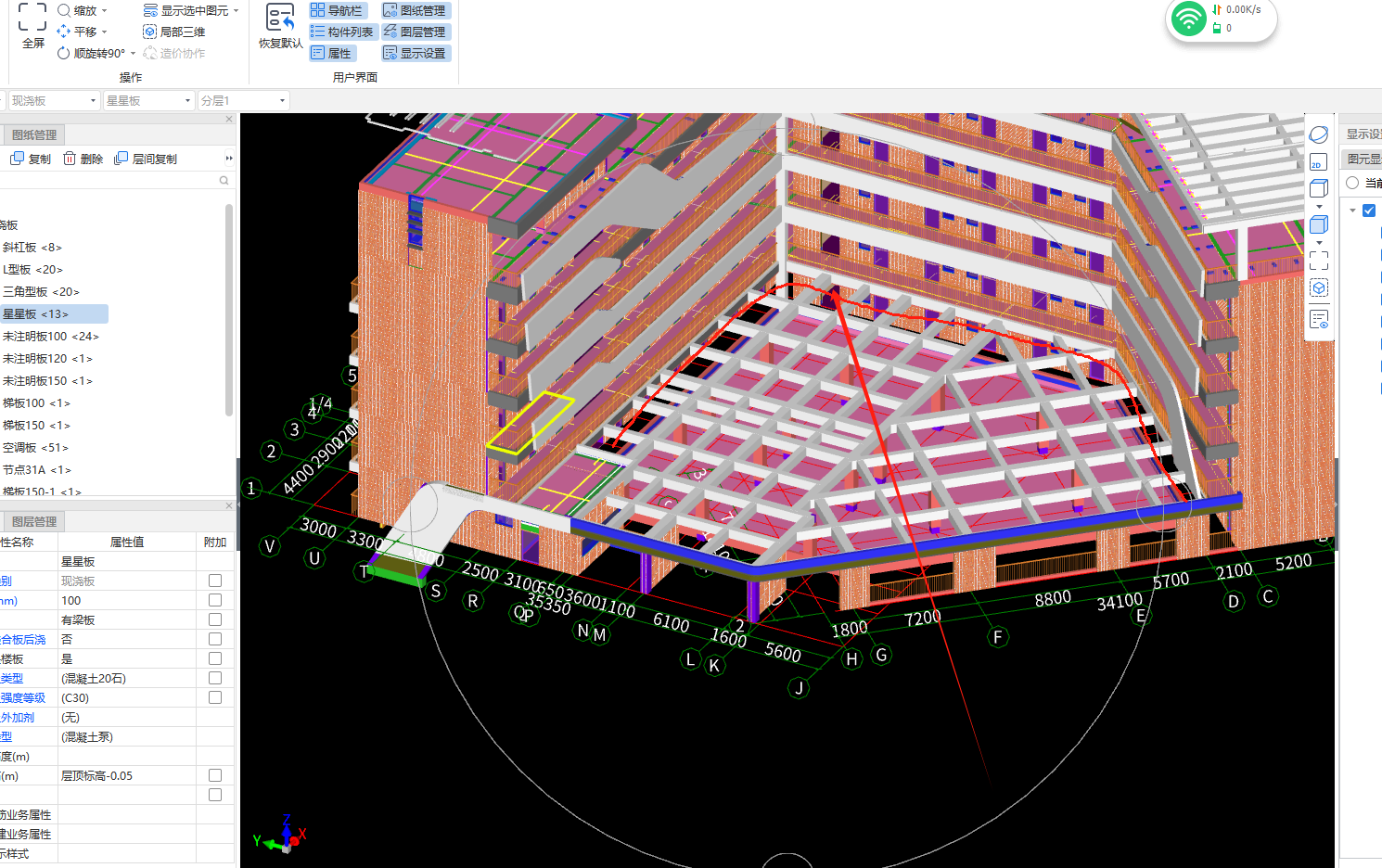Switch to the 图纸管理 tab
The width and height of the screenshot is (1382, 868).
tap(33, 134)
